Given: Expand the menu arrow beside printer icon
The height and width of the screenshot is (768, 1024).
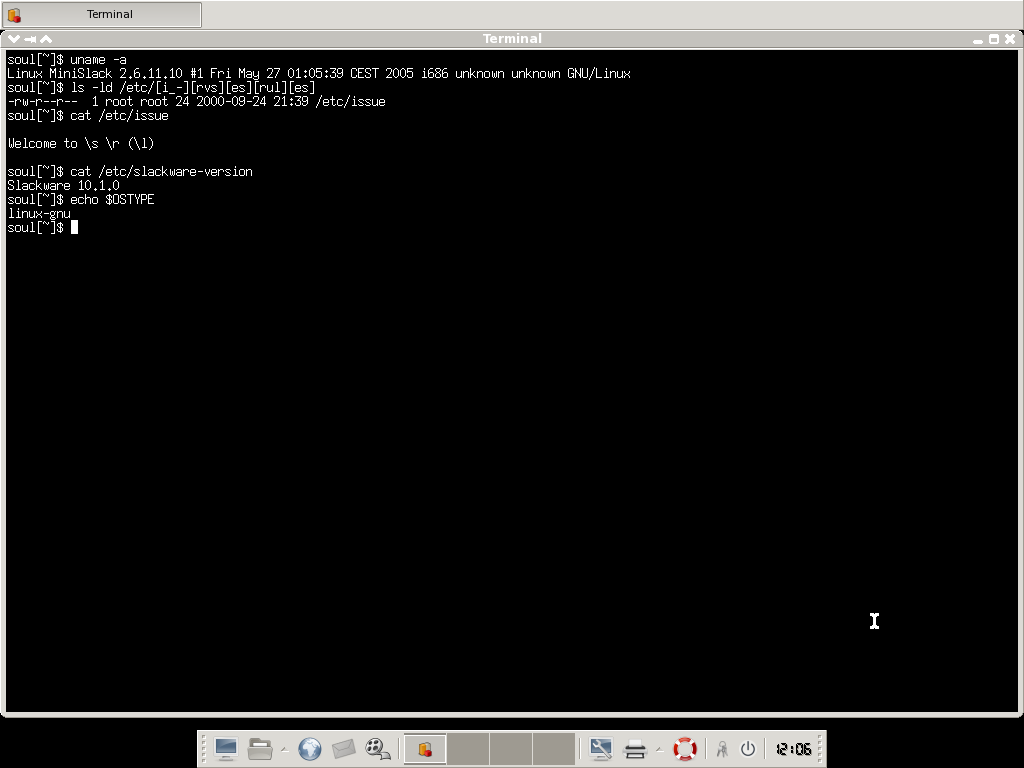Looking at the screenshot, I should tap(659, 750).
